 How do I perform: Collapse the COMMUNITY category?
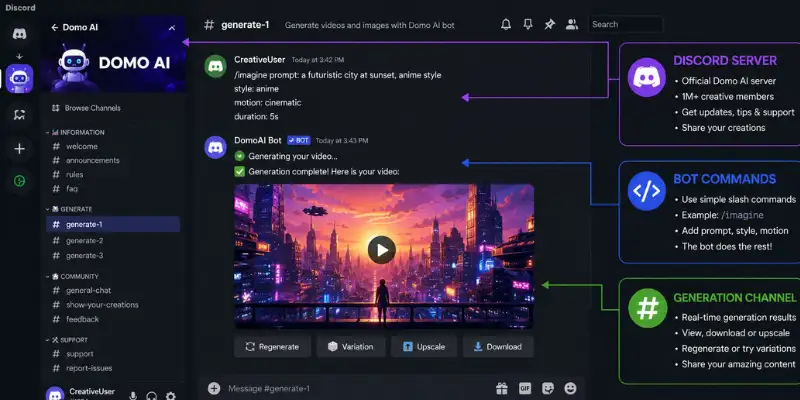coord(72,277)
